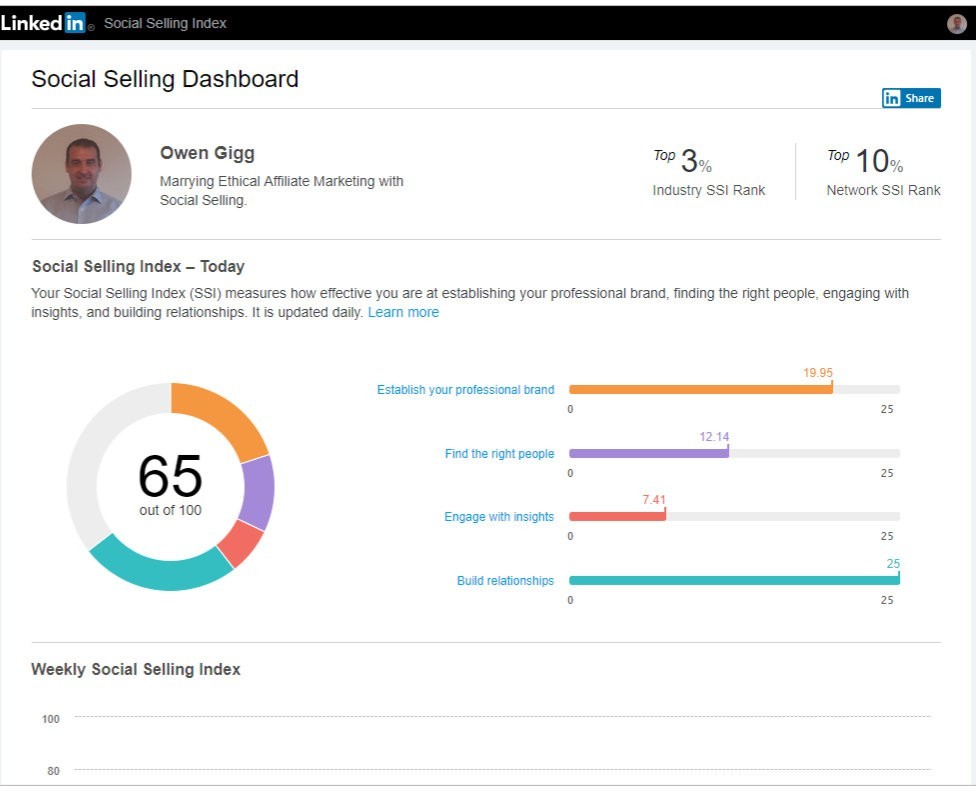Click the red insights progress bar
Screen dimensions: 976x792
click(617, 516)
